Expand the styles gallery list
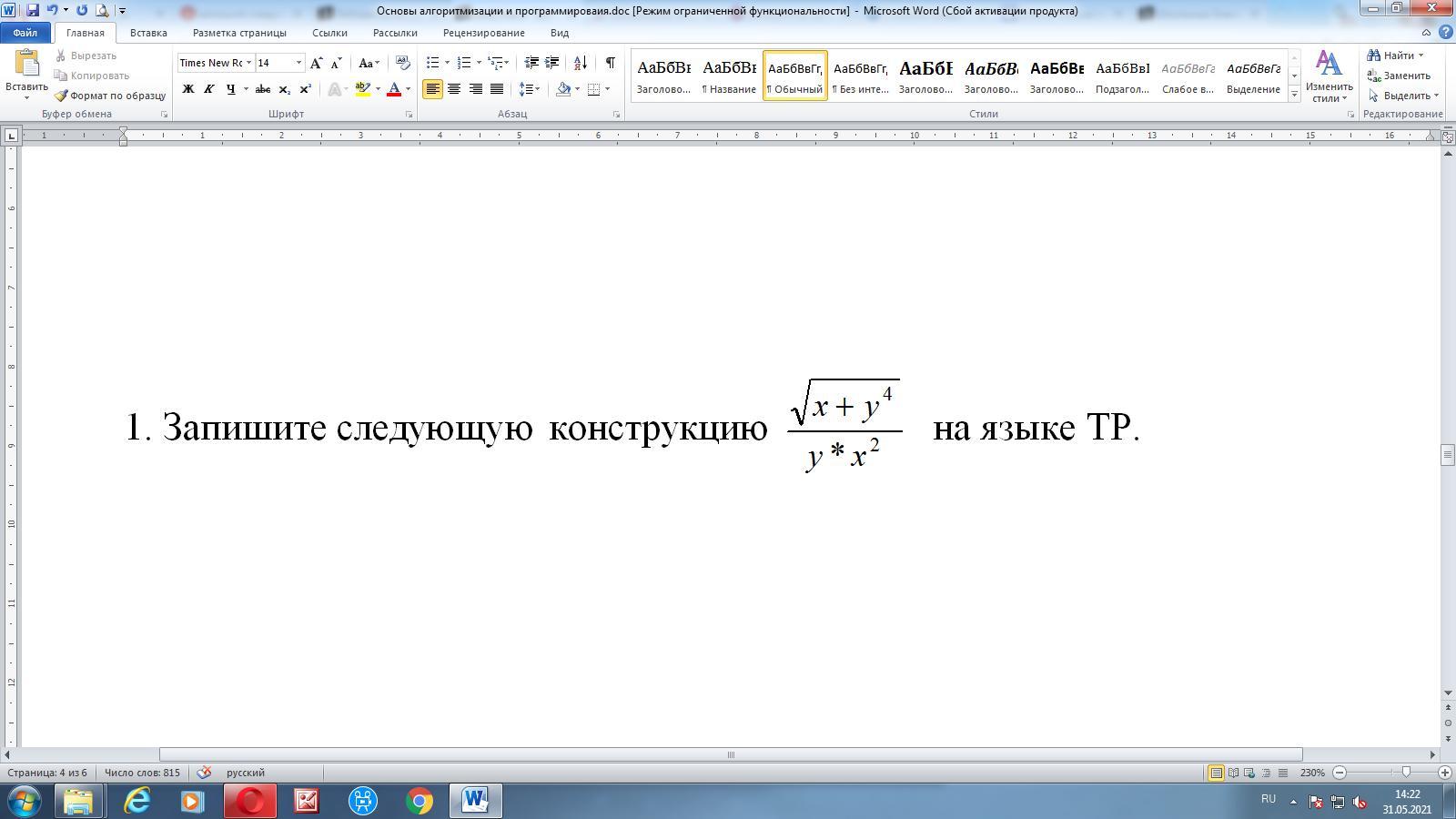1456x819 pixels. (1294, 95)
